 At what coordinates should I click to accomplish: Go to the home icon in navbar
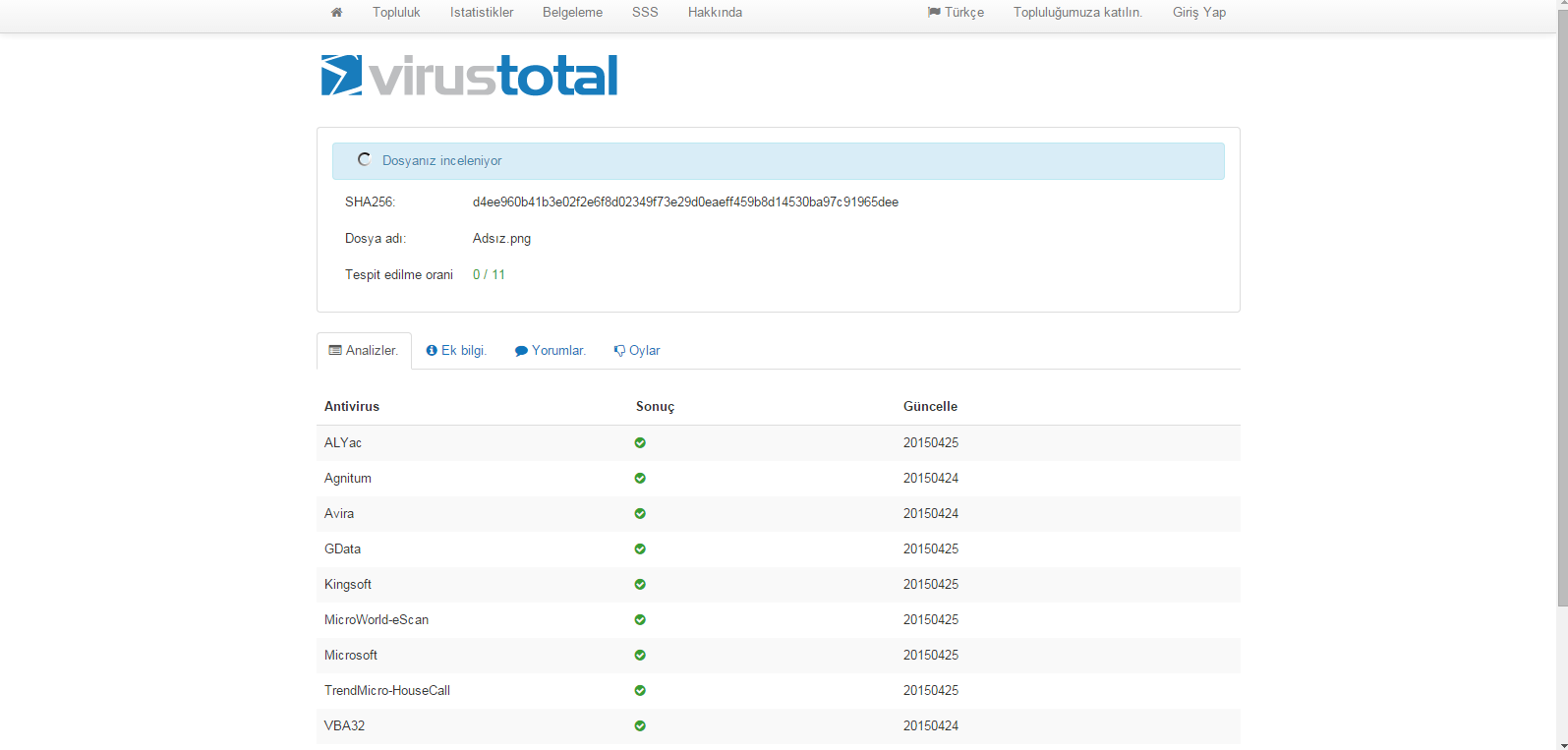[336, 13]
